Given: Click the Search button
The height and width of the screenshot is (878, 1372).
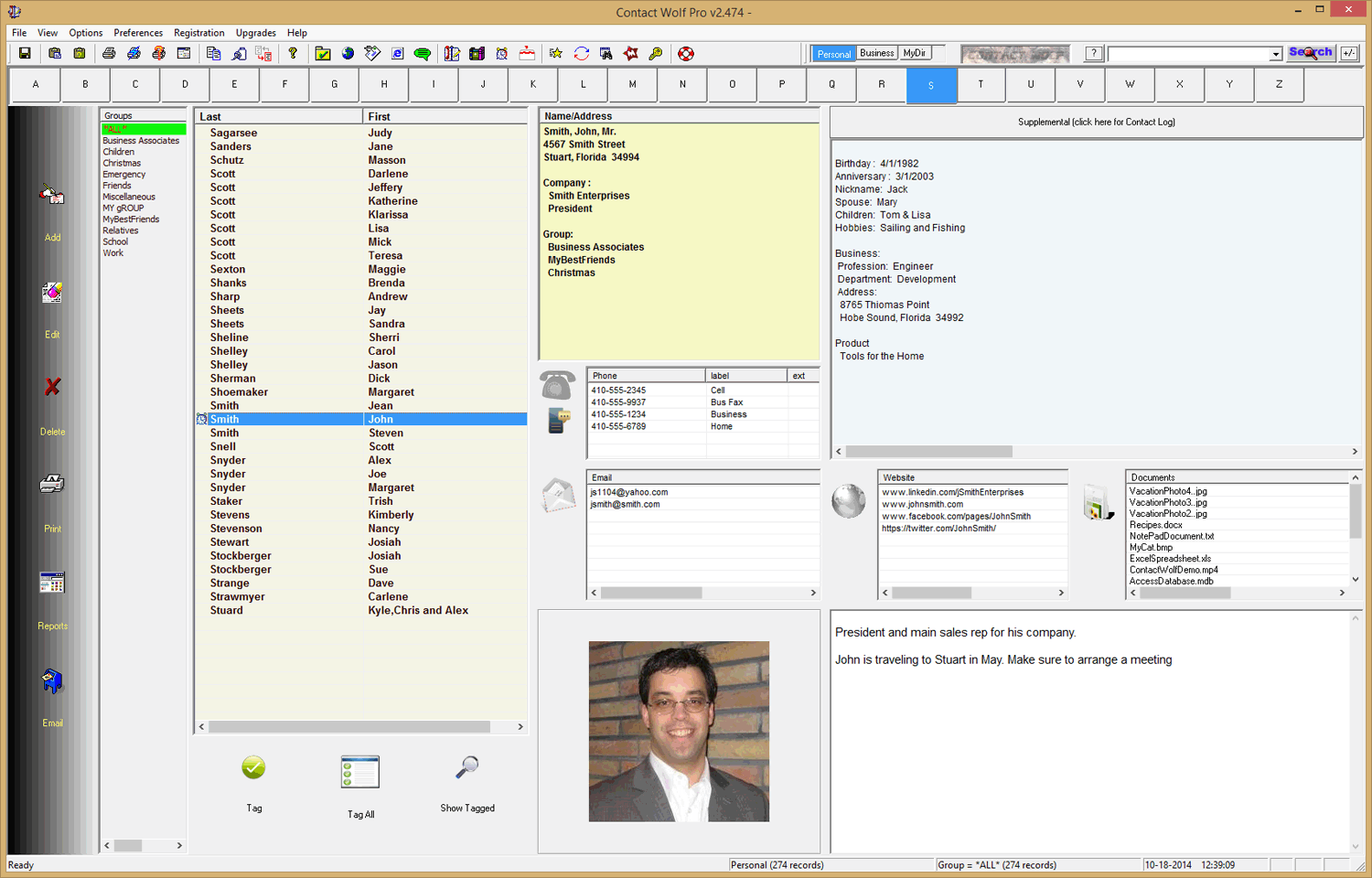Looking at the screenshot, I should [1311, 53].
